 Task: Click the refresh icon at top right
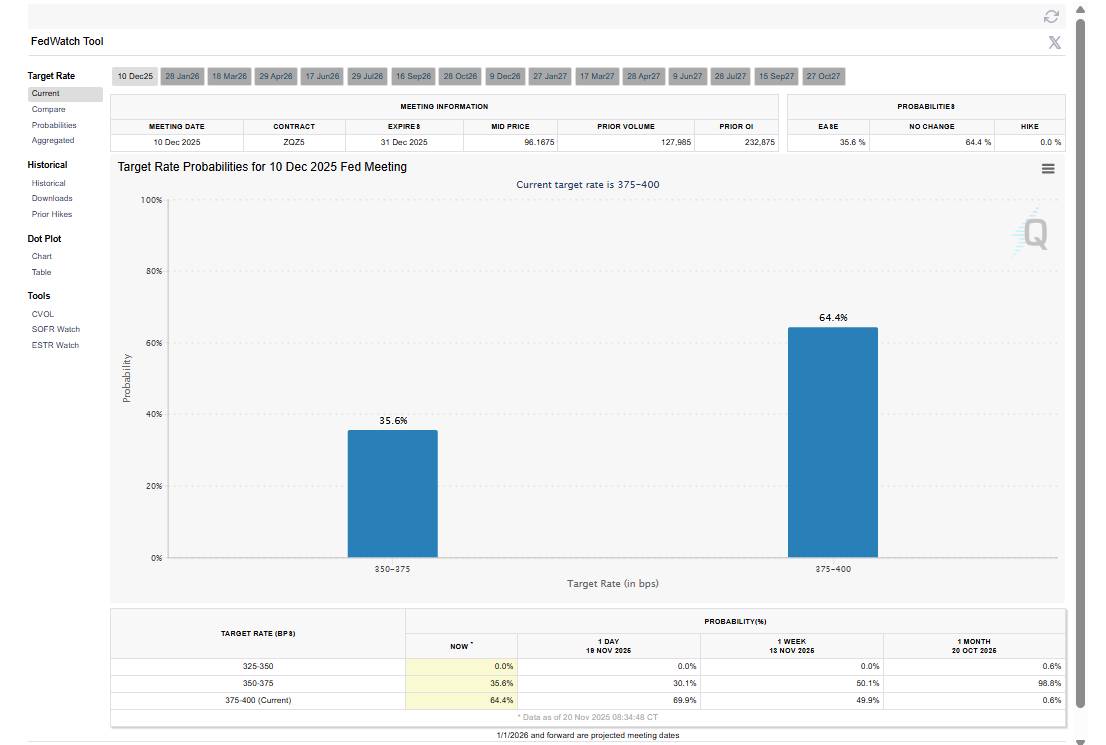click(1051, 16)
